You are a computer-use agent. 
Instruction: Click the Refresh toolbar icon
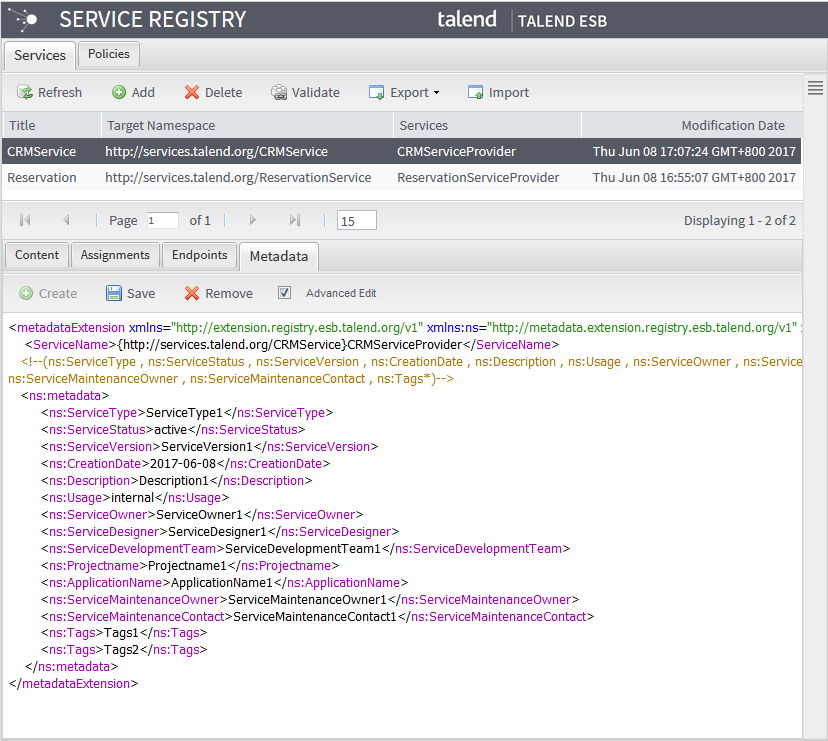(x=25, y=93)
